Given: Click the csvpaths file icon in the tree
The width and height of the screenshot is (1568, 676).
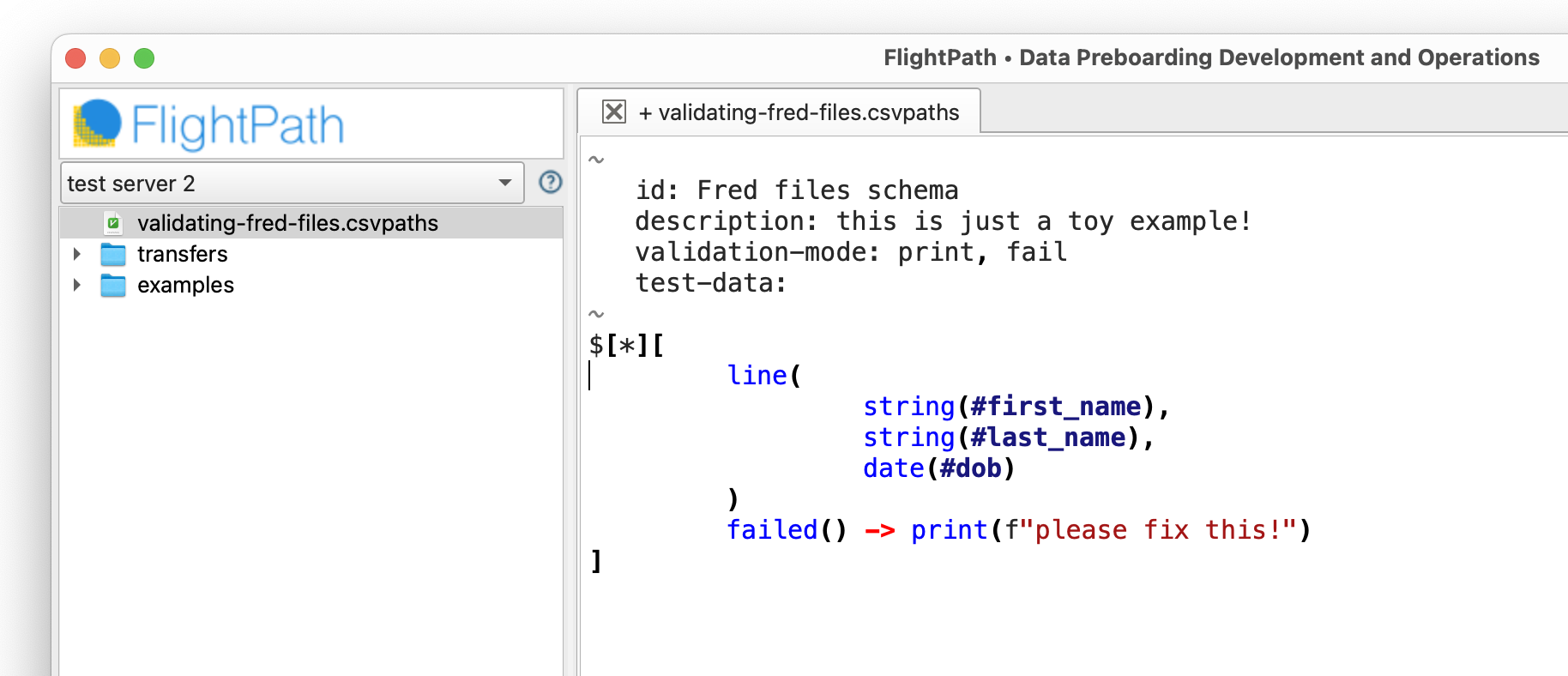Looking at the screenshot, I should pos(112,223).
